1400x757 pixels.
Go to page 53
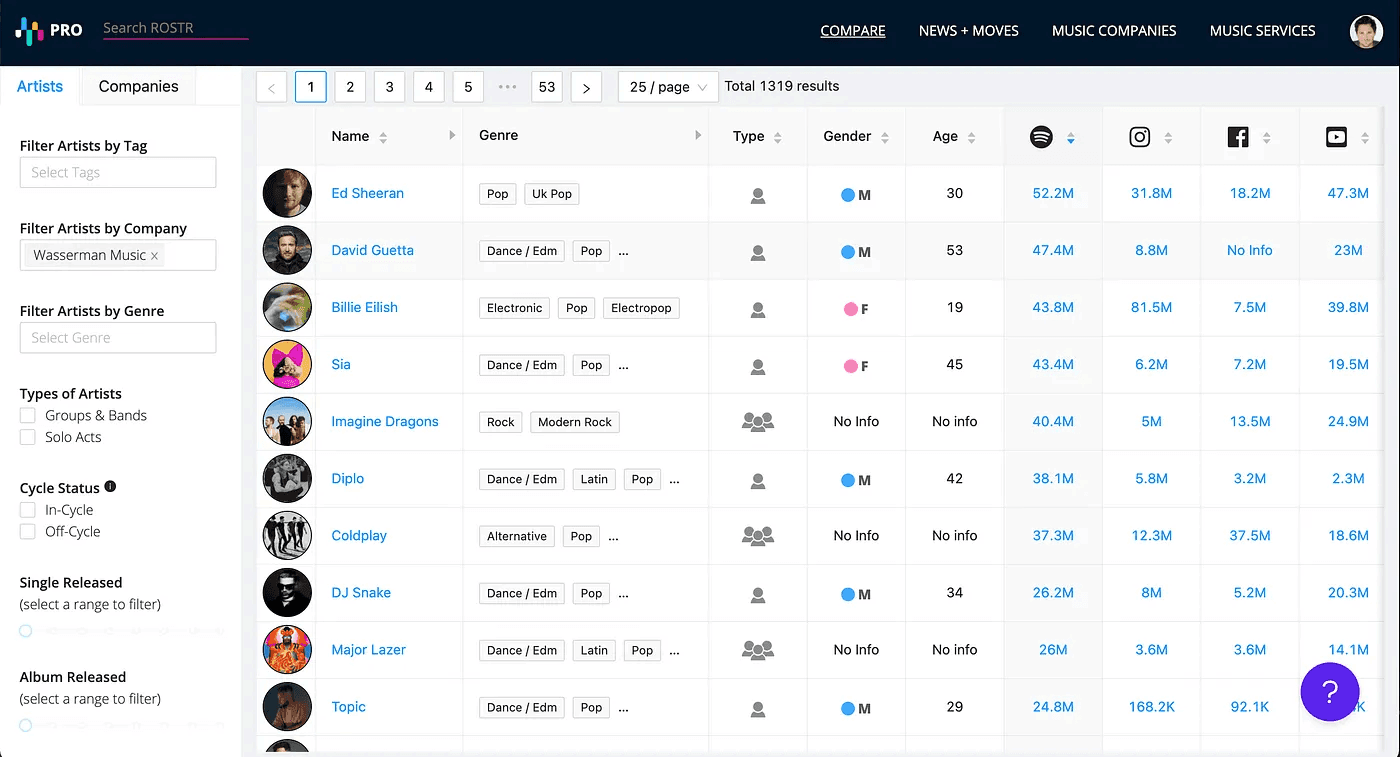[x=547, y=87]
